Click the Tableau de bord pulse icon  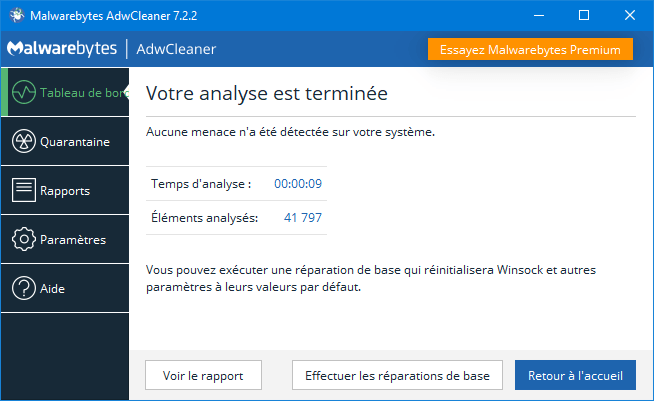point(24,92)
